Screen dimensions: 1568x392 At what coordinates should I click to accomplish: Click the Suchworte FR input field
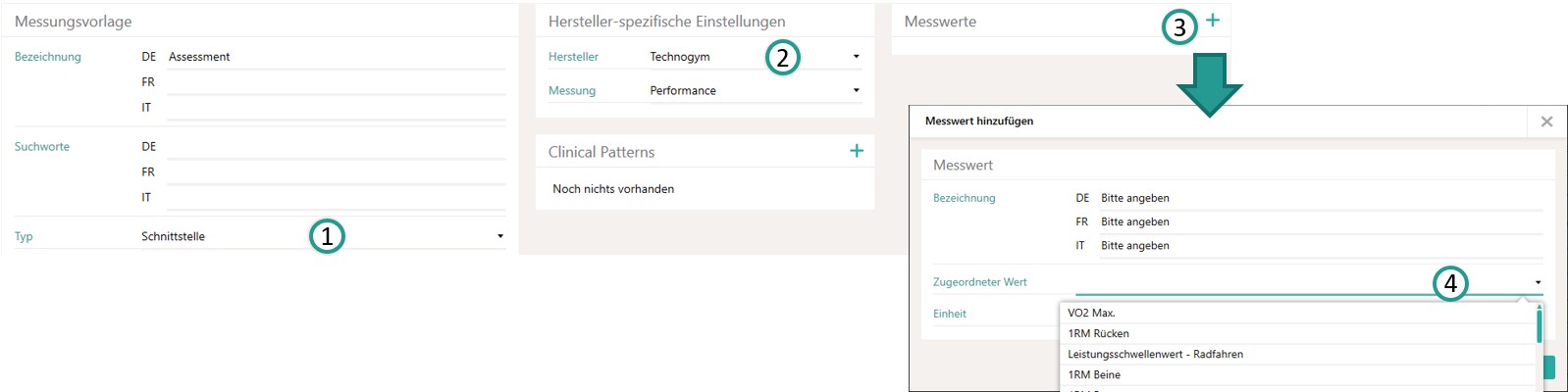pos(337,172)
